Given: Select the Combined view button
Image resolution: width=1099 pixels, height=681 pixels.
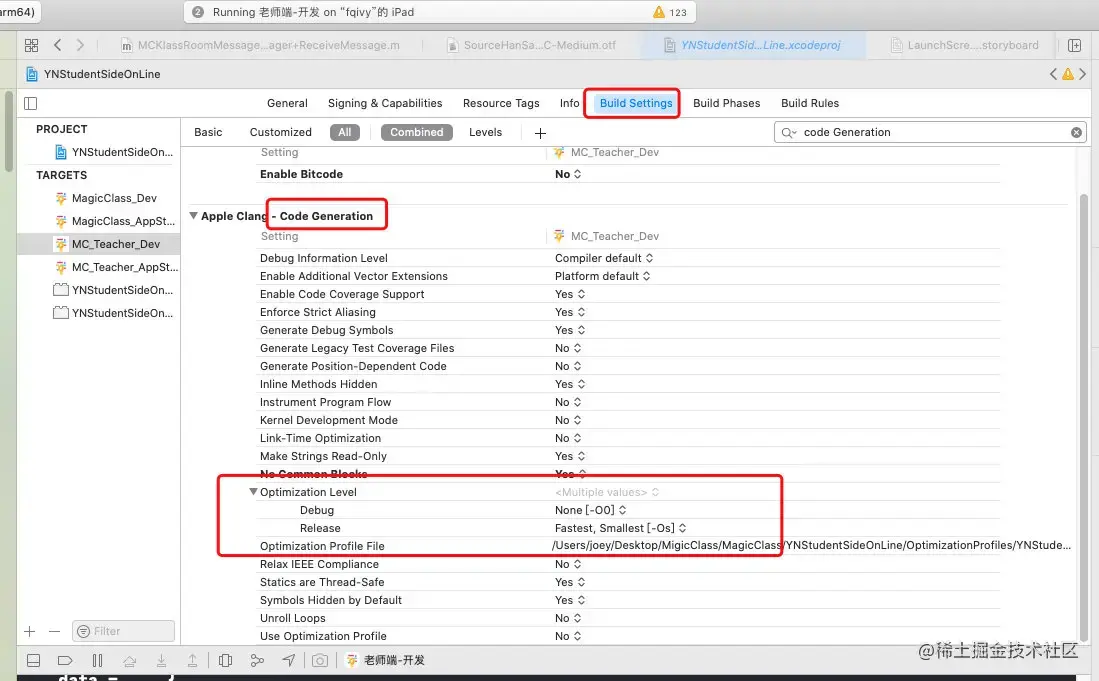Looking at the screenshot, I should [416, 132].
